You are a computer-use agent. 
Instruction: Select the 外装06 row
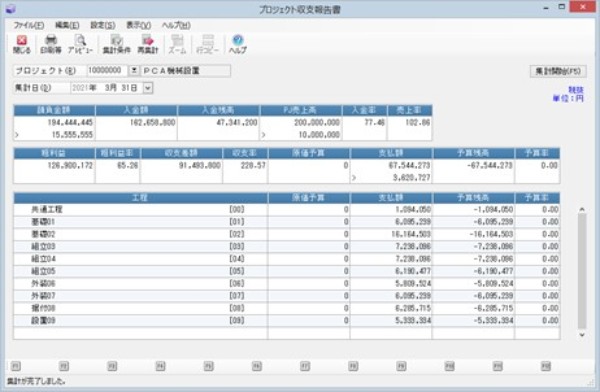pyautogui.click(x=287, y=283)
